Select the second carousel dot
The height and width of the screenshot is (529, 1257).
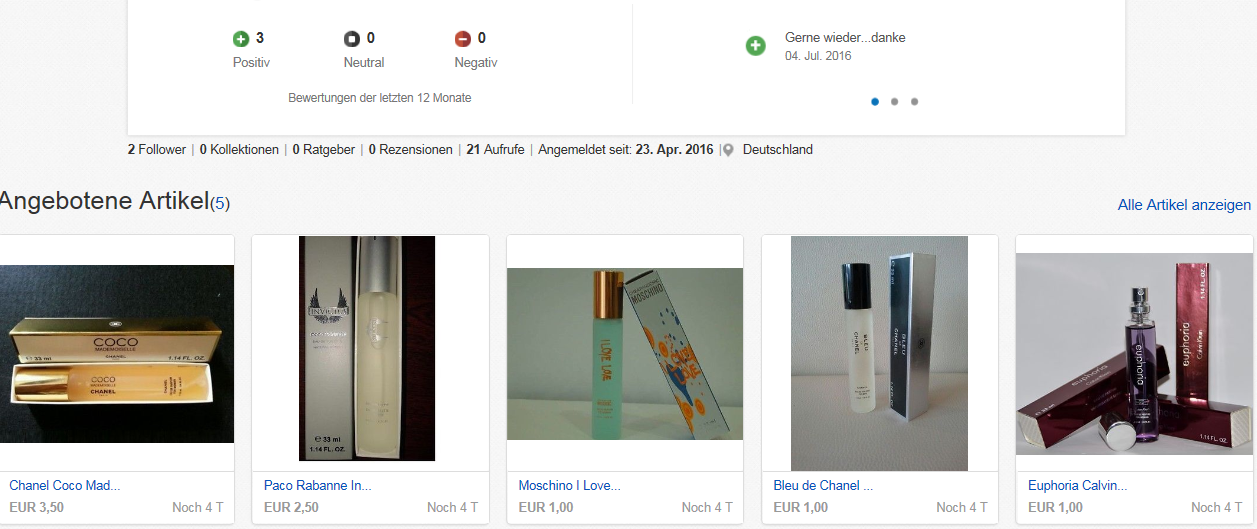click(894, 101)
